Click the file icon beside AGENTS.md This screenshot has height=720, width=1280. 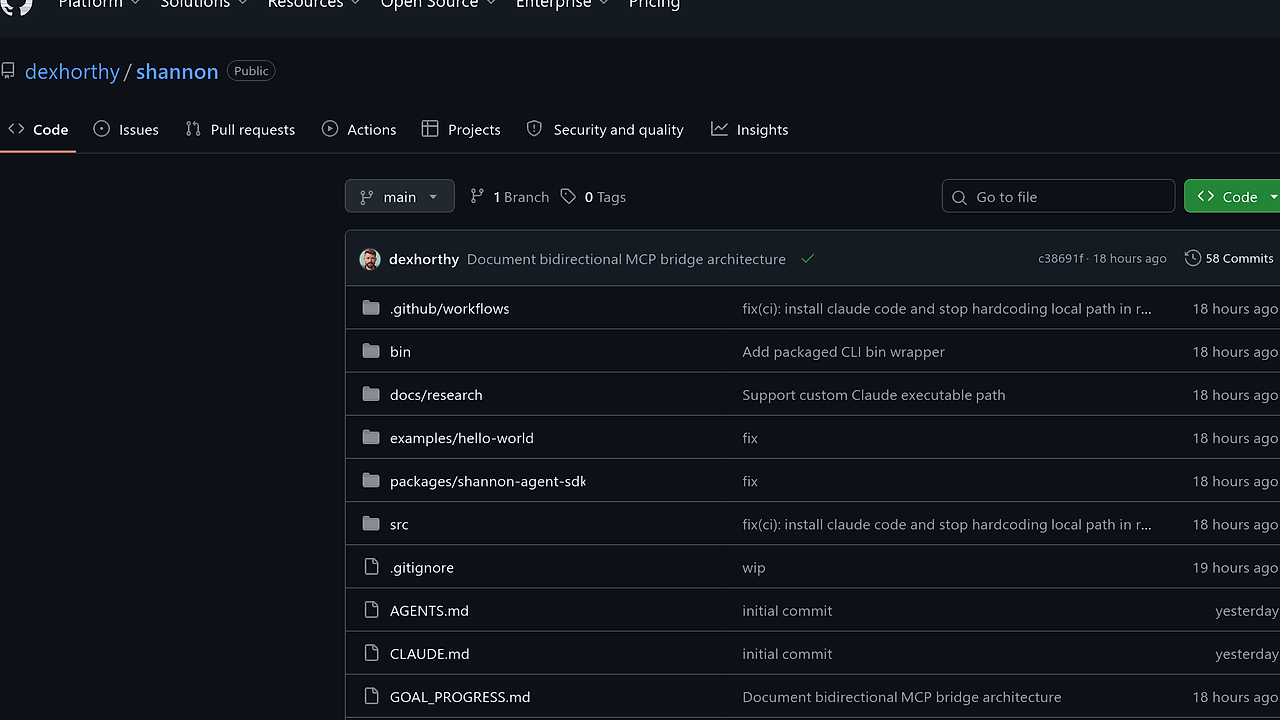point(371,610)
